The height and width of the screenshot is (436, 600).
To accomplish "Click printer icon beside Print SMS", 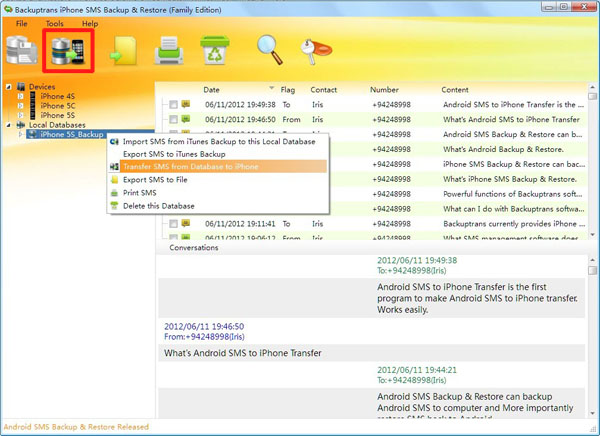I will coord(114,193).
